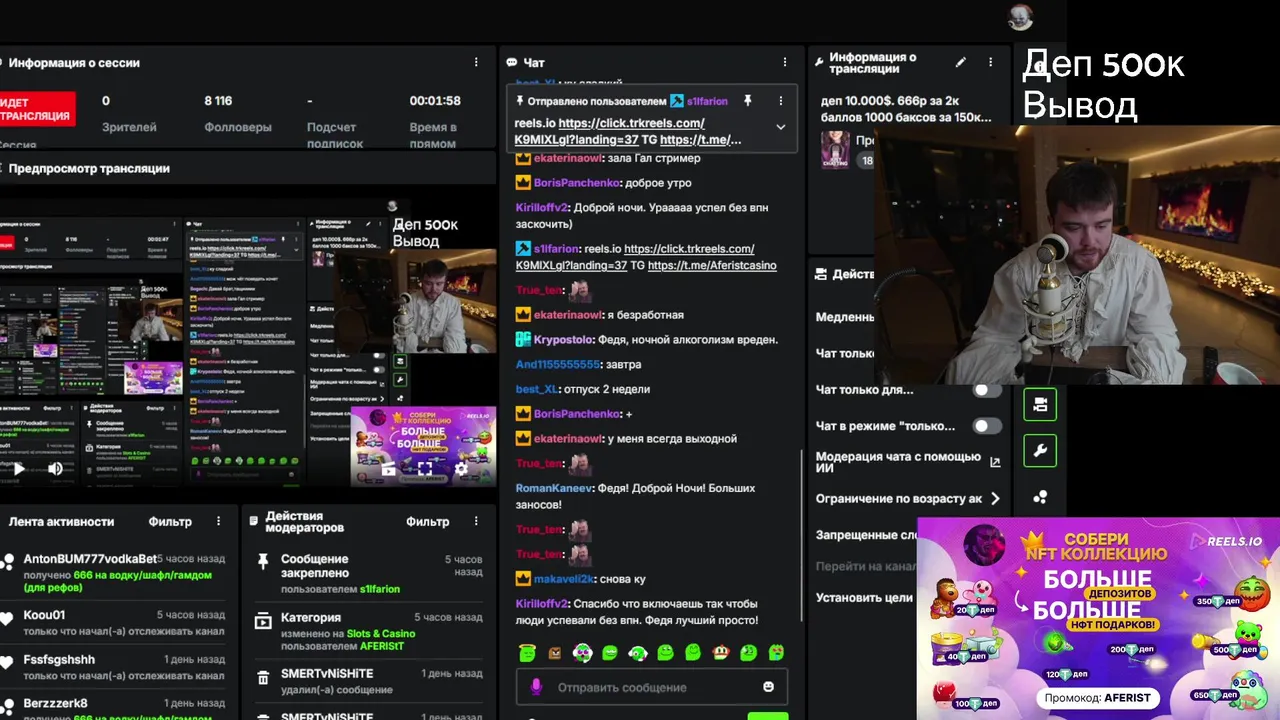Select the halo green emote
This screenshot has width=1280, height=720.
[x=527, y=653]
